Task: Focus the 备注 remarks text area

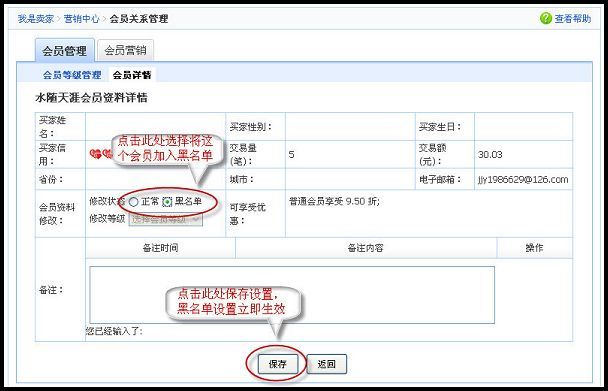Action: point(292,295)
